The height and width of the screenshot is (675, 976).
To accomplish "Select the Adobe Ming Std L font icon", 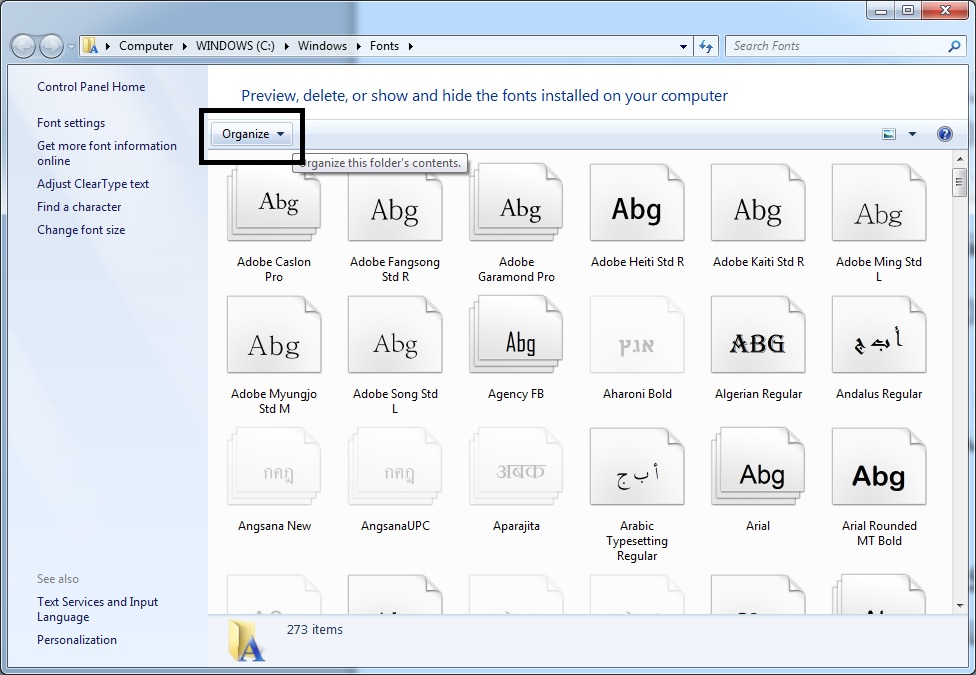I will [879, 202].
